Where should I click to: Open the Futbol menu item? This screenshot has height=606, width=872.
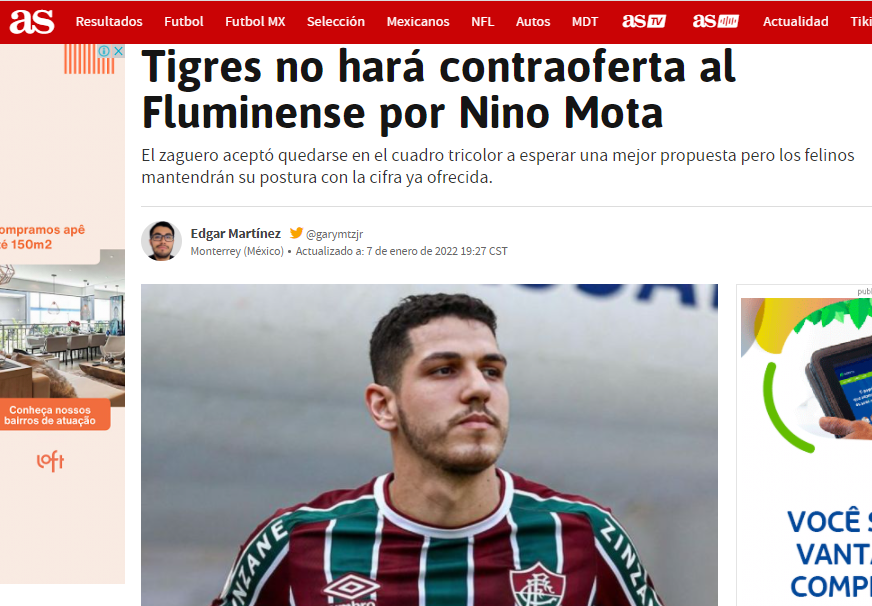[x=184, y=22]
